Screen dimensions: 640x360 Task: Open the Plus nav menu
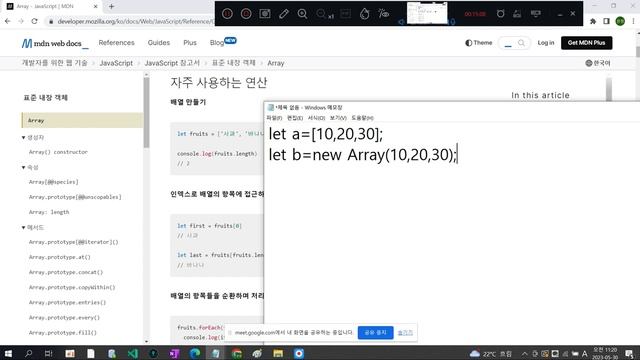pyautogui.click(x=190, y=42)
